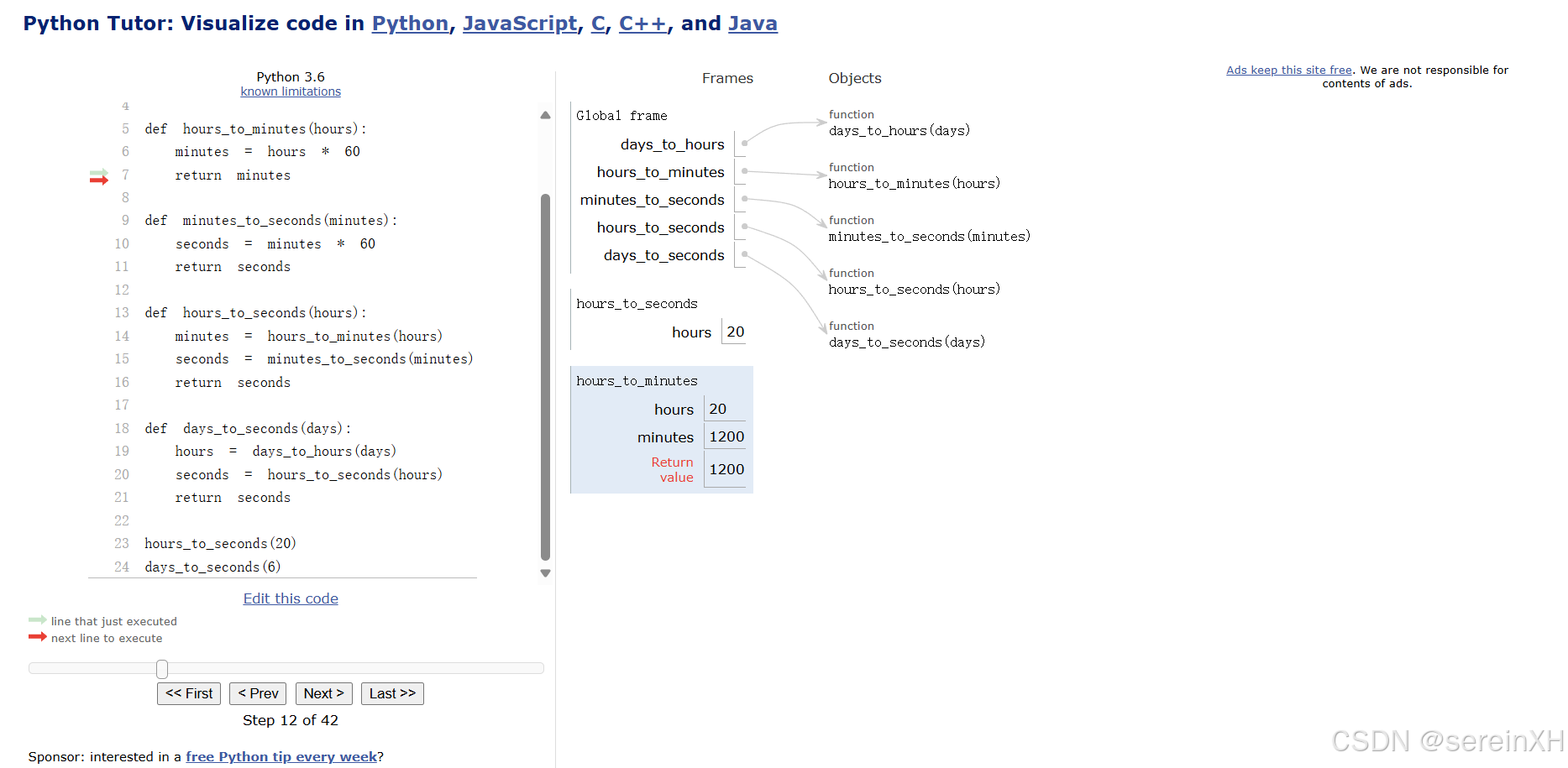Click the Global frame title

coord(621,116)
